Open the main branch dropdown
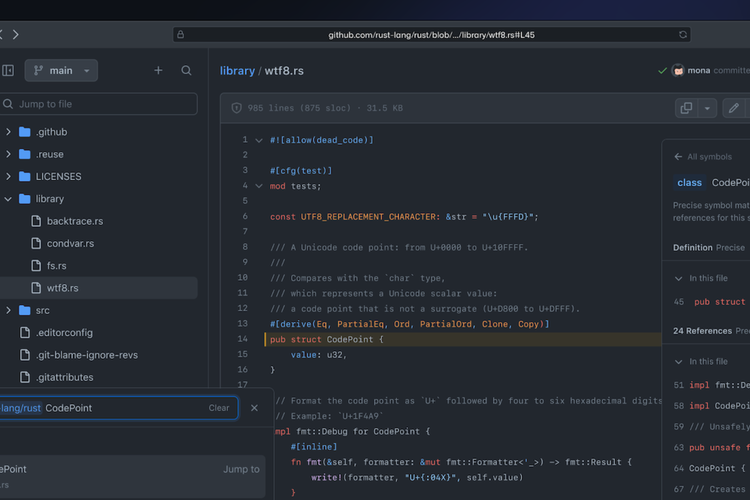Viewport: 750px width, 500px height. coord(61,71)
